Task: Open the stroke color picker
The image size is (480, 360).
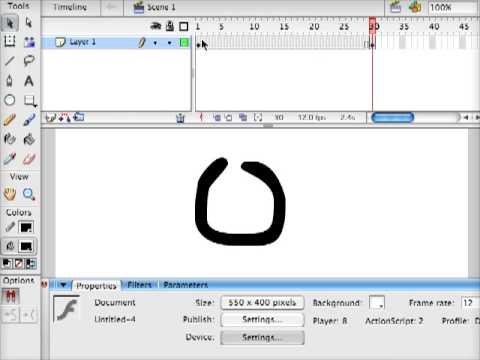Action: (x=26, y=227)
